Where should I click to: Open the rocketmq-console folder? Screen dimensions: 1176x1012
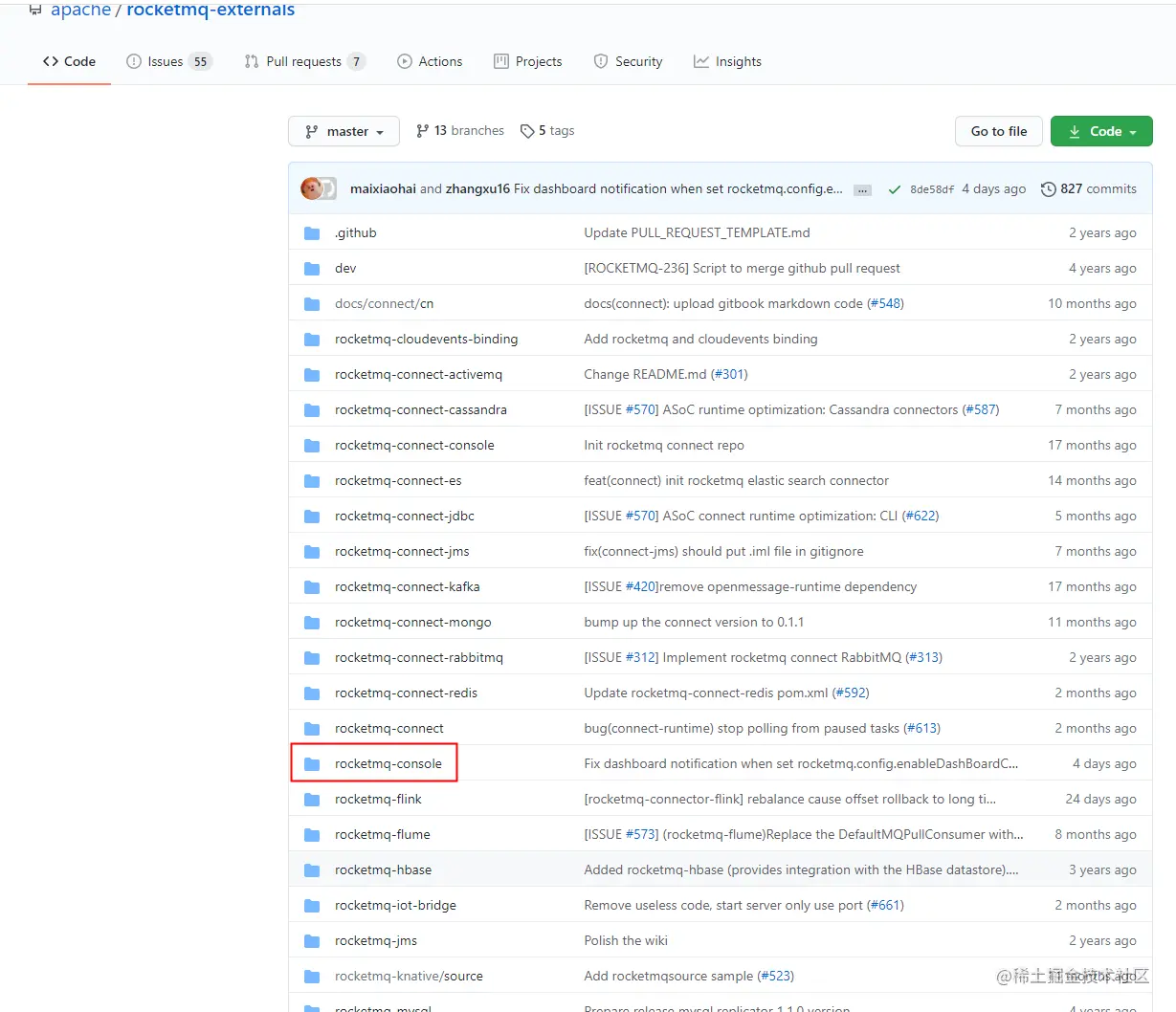388,764
